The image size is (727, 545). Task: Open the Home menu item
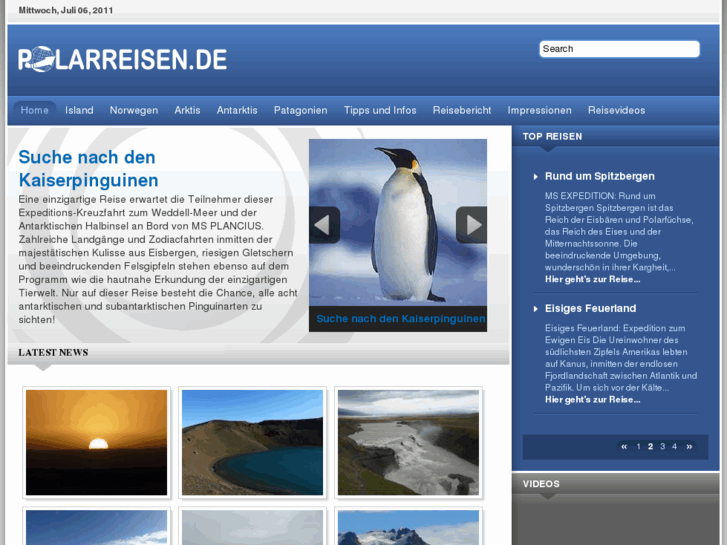coord(35,110)
